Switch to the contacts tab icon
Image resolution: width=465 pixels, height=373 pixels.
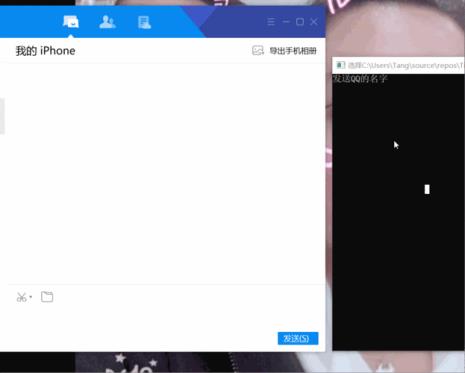(107, 22)
